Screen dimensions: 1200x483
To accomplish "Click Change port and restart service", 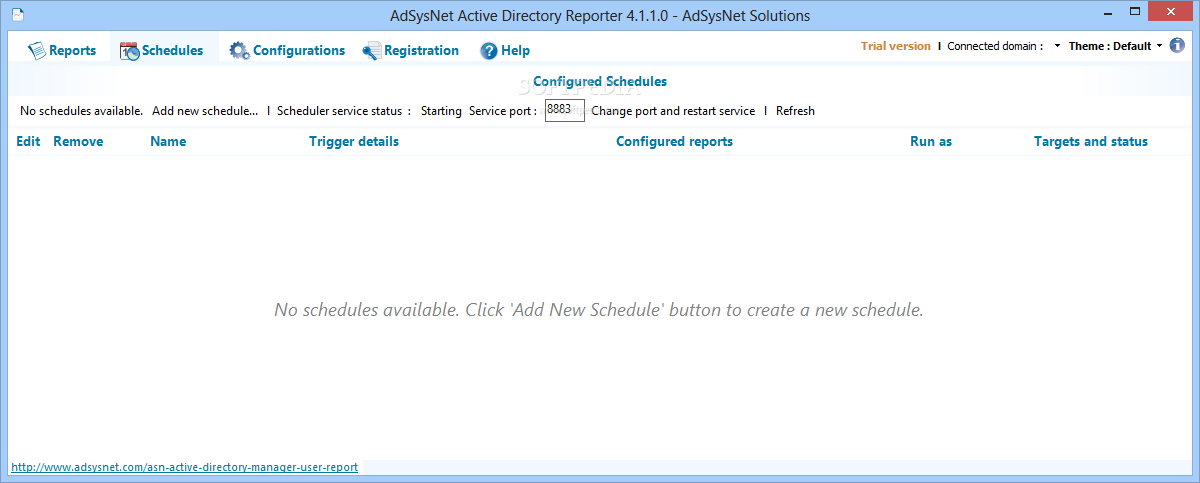I will coord(673,111).
